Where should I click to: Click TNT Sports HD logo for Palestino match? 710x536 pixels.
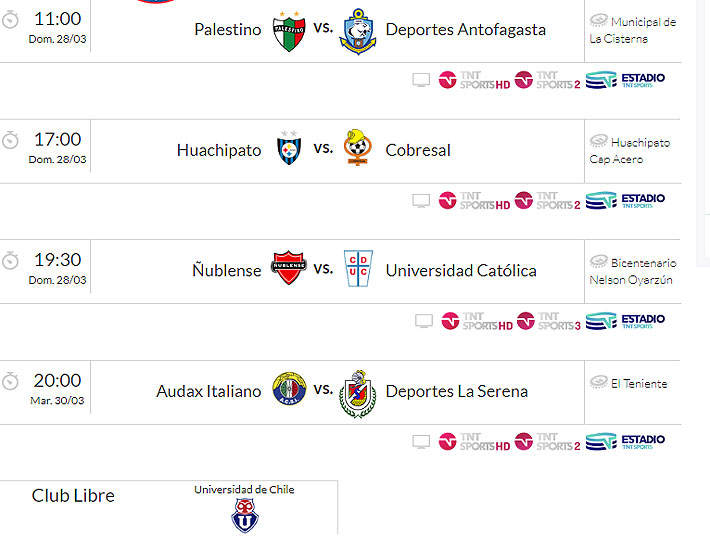(475, 80)
